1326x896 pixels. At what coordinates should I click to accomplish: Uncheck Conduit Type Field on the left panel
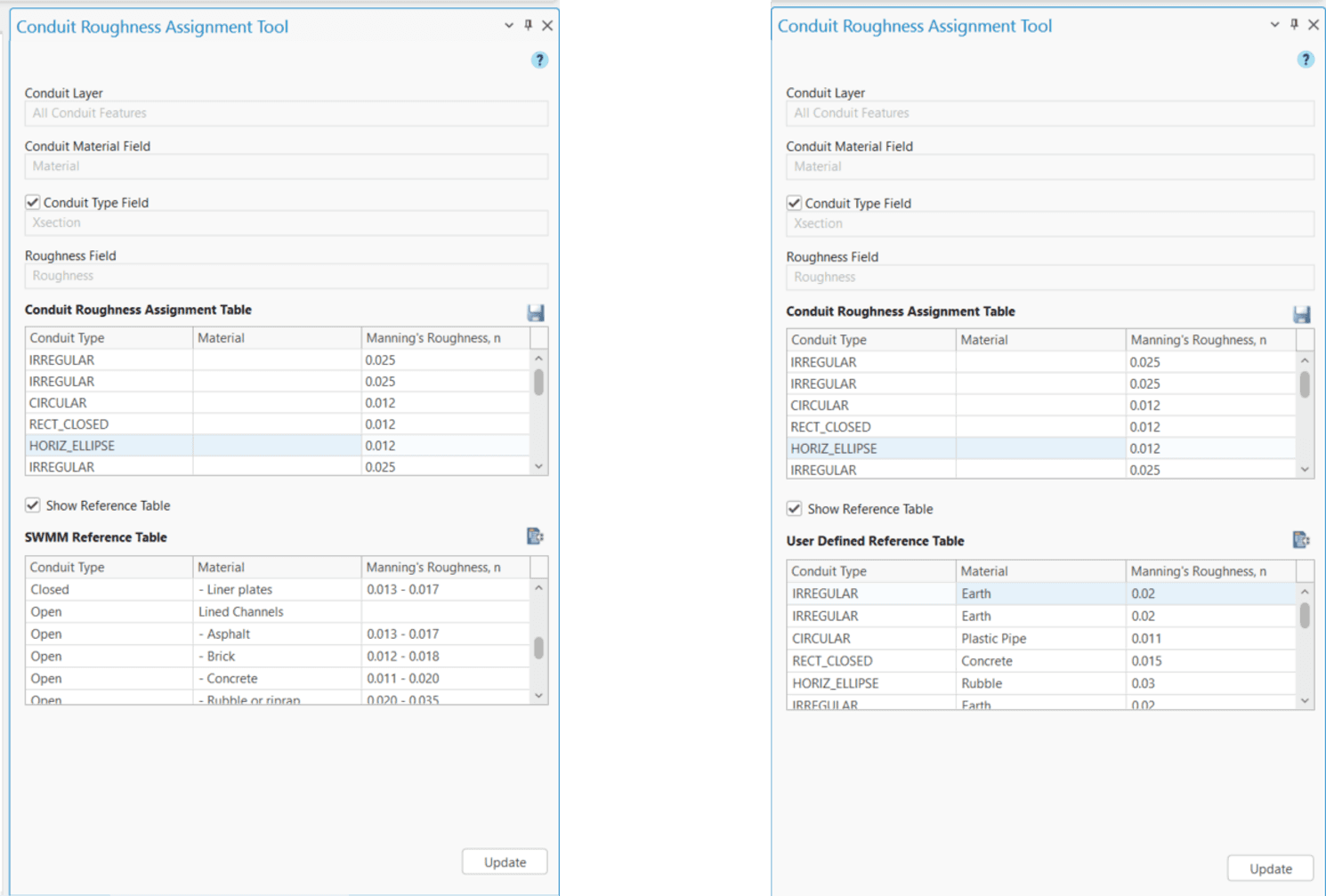pyautogui.click(x=32, y=202)
